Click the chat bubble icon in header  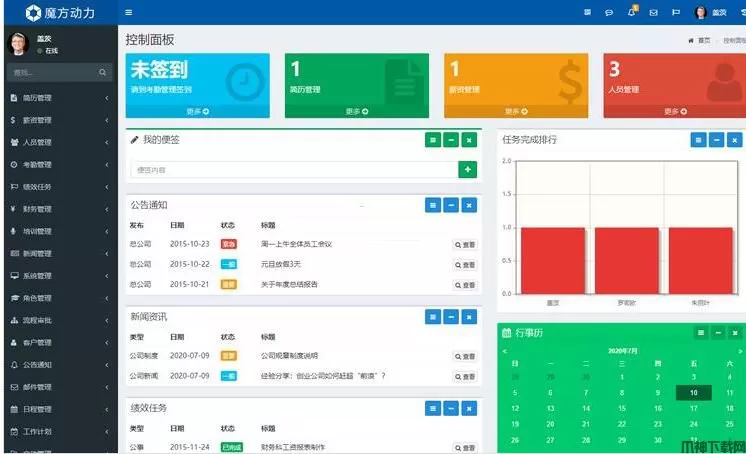pos(609,12)
